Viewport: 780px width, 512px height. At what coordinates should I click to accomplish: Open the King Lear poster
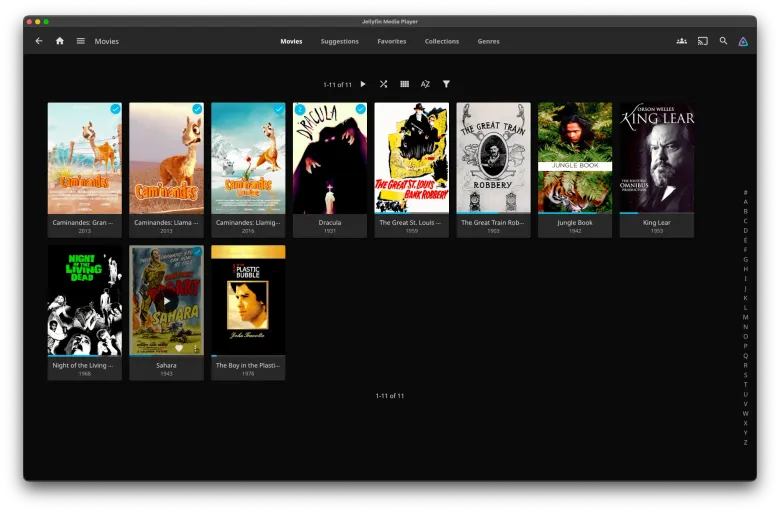click(x=657, y=158)
